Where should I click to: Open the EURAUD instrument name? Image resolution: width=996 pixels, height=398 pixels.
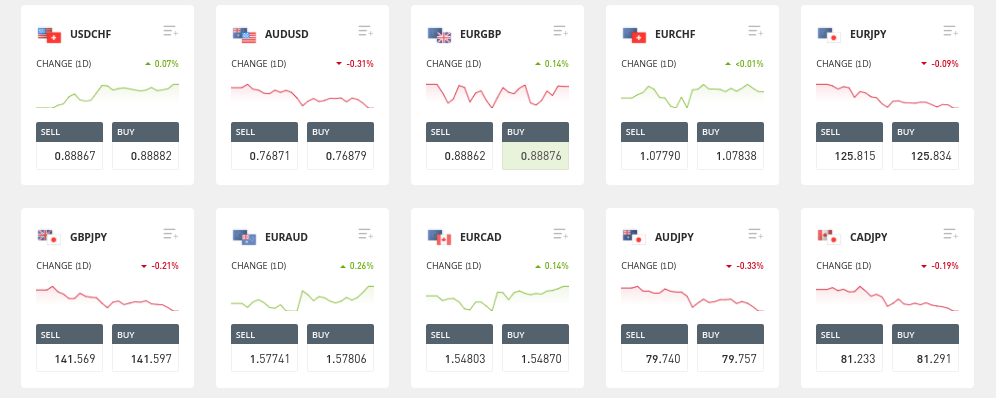click(x=286, y=237)
